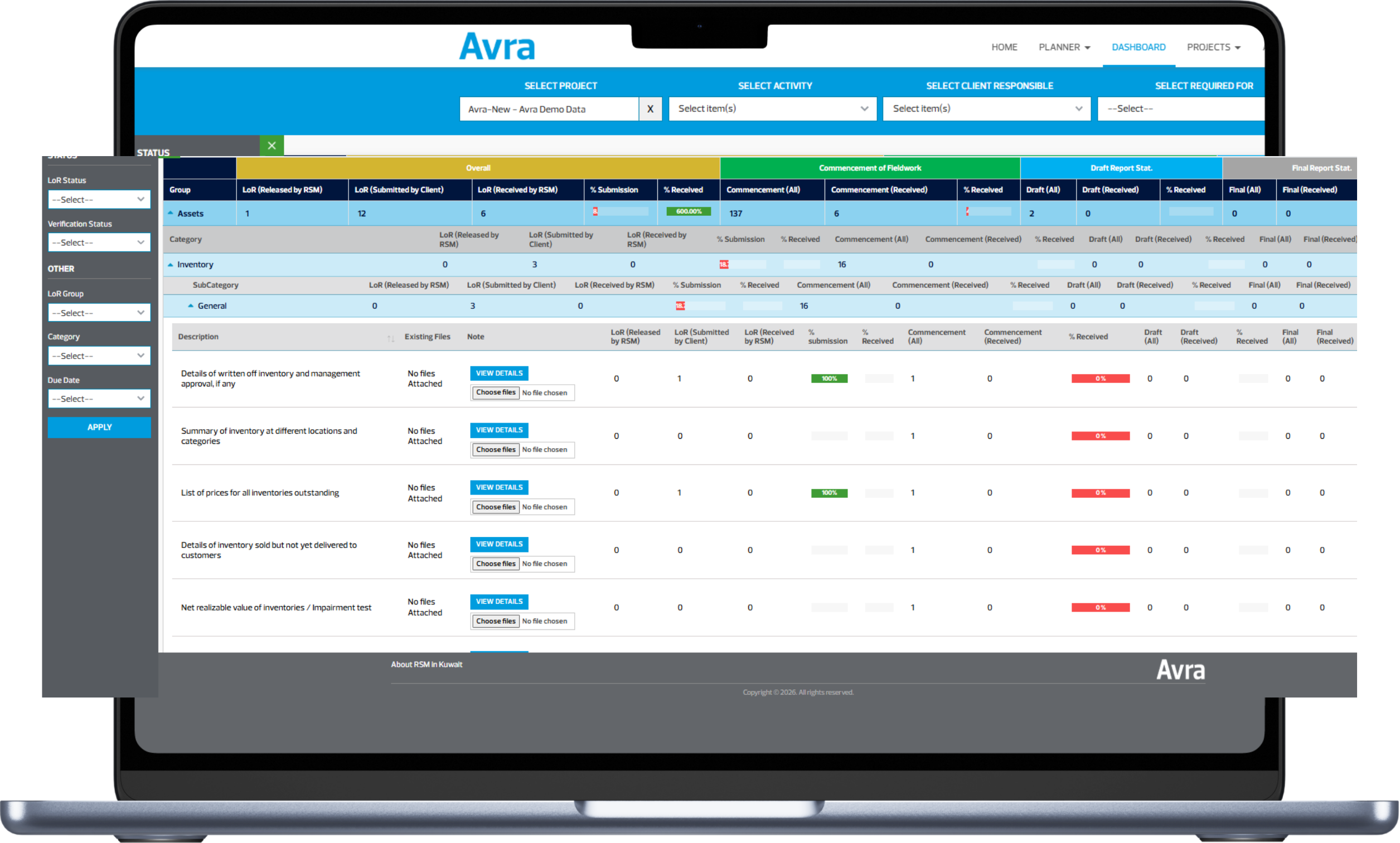Open the Due Date dropdown
This screenshot has height=843, width=1400.
pos(99,399)
